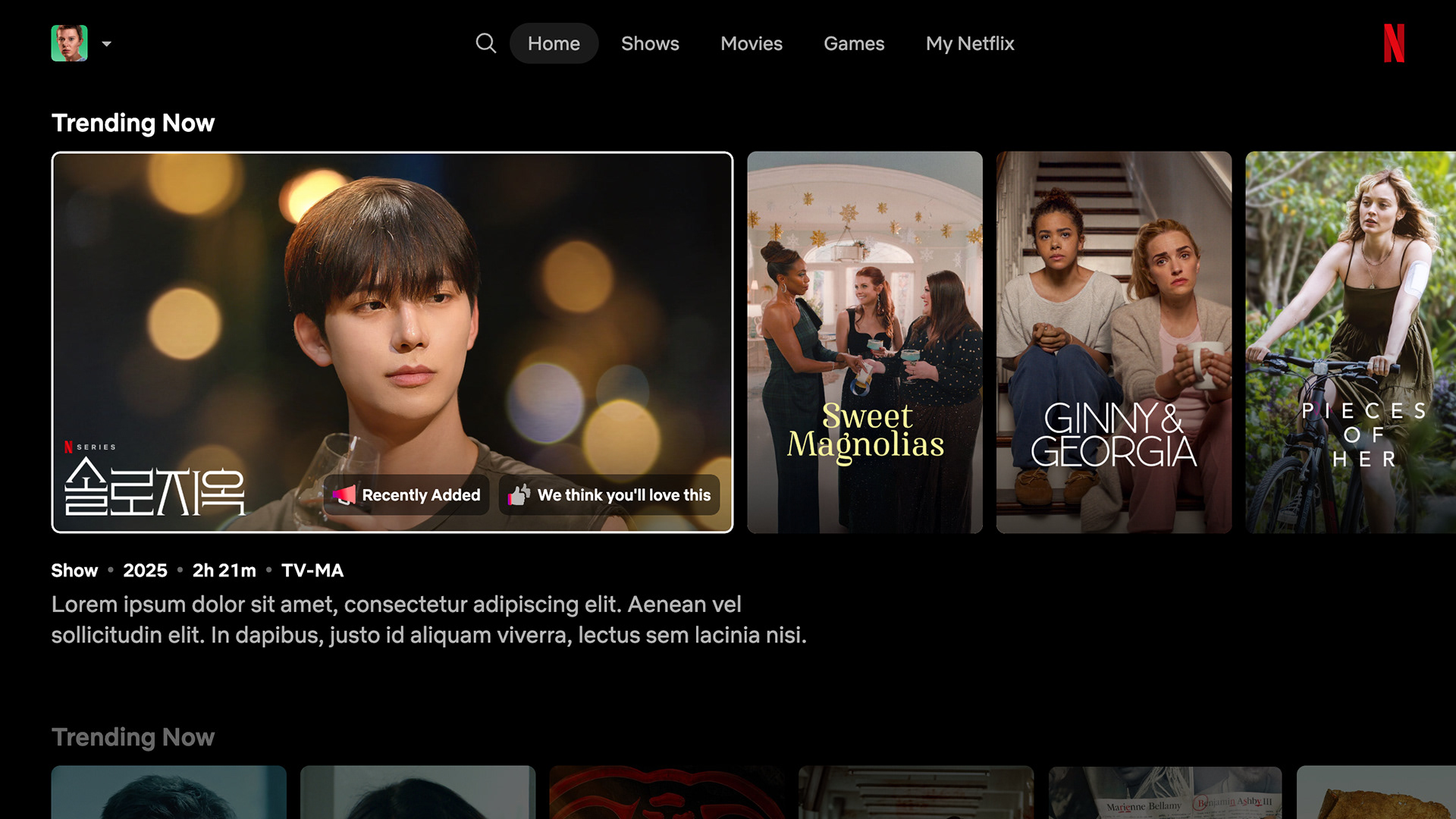Screen dimensions: 1456x819
Task: Go to the Movies tab
Action: tap(751, 43)
